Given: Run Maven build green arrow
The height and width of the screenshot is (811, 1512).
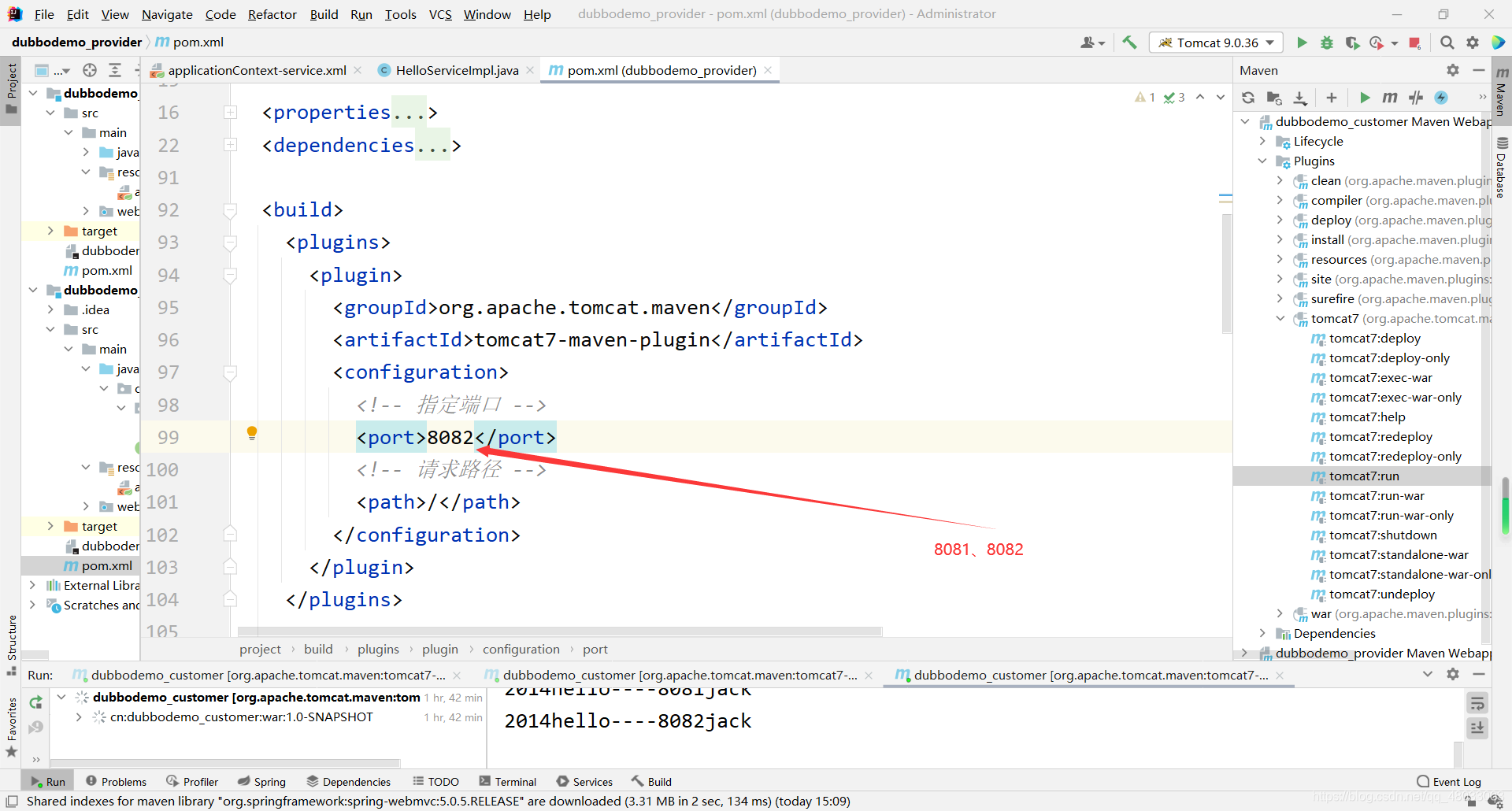Looking at the screenshot, I should (1365, 98).
